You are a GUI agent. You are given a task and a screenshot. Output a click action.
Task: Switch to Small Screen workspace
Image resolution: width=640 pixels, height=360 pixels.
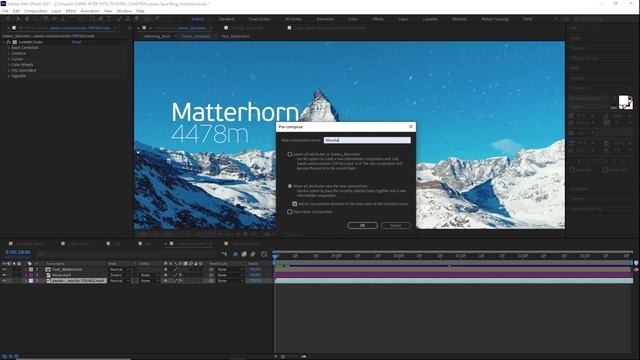tap(259, 19)
